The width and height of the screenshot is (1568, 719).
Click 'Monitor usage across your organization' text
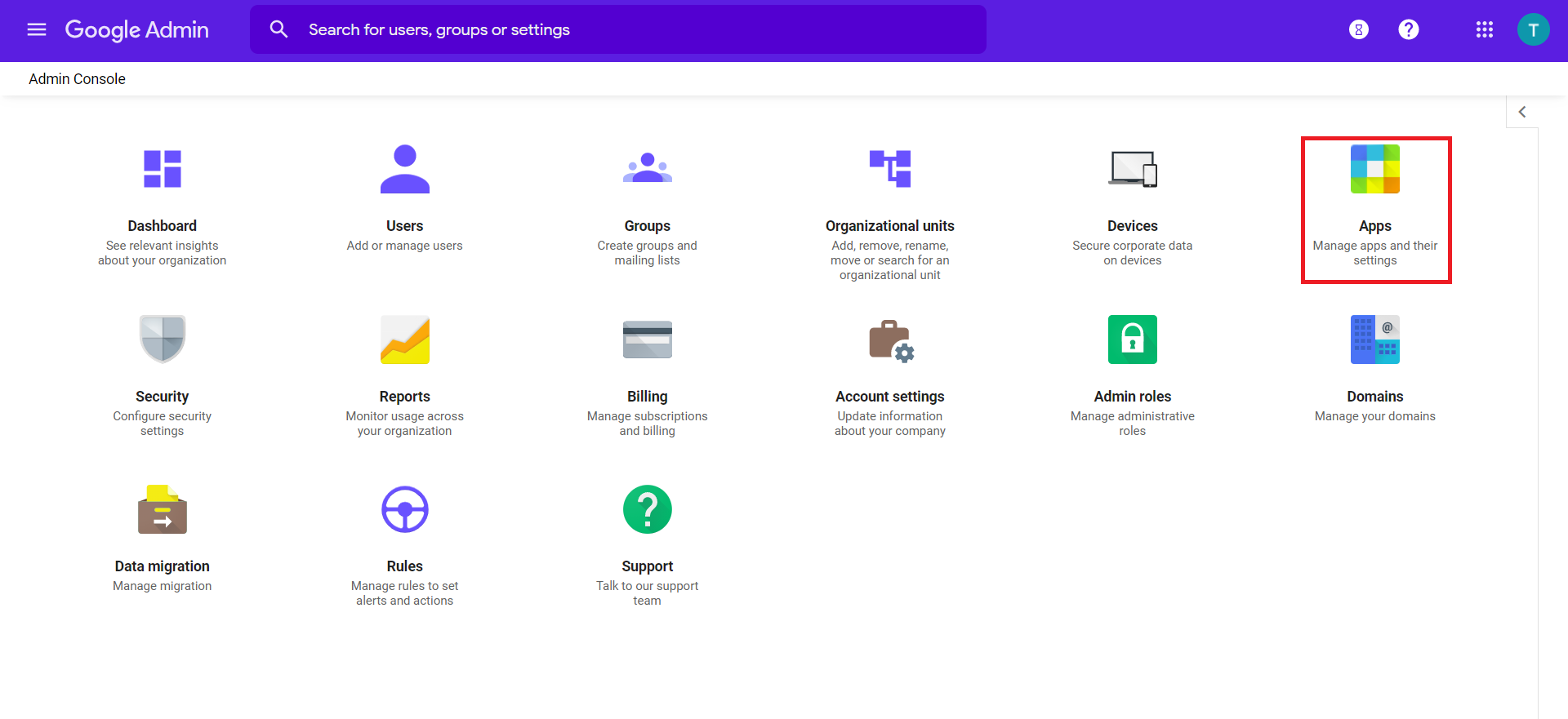point(405,424)
